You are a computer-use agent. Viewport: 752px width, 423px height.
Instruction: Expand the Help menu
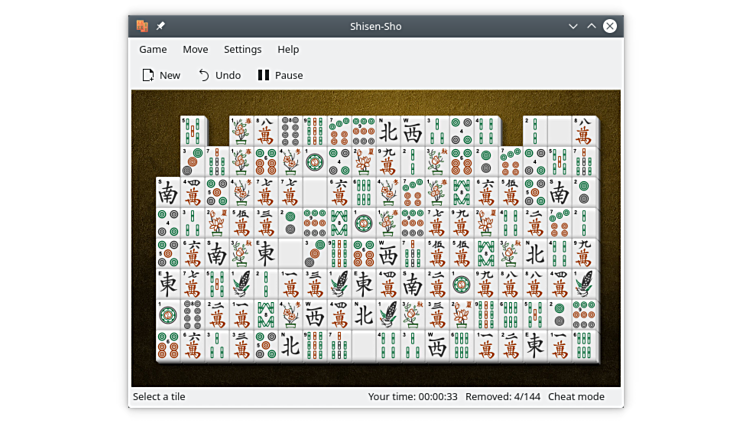tap(288, 49)
